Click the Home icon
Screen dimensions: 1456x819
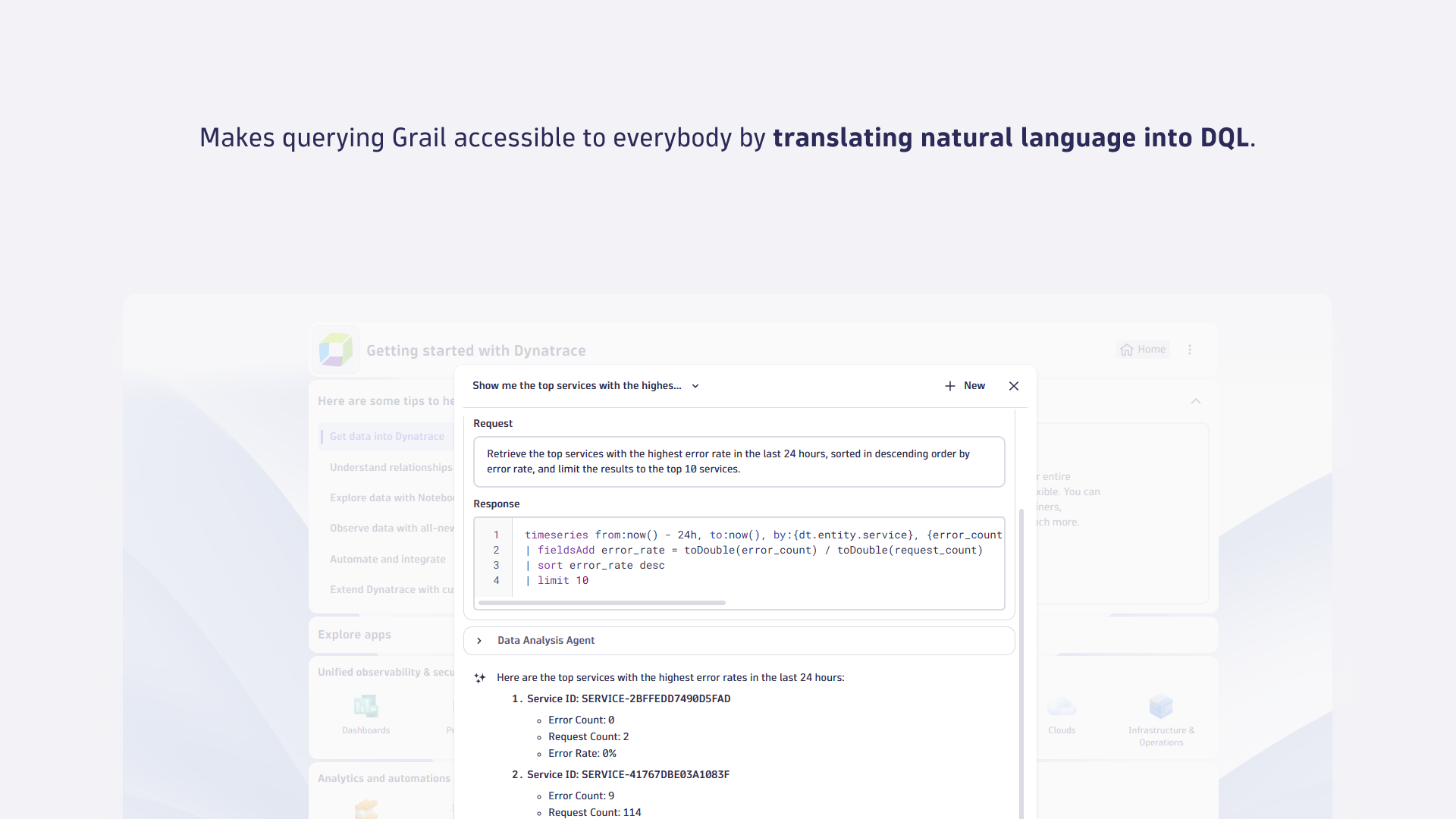(x=1127, y=350)
